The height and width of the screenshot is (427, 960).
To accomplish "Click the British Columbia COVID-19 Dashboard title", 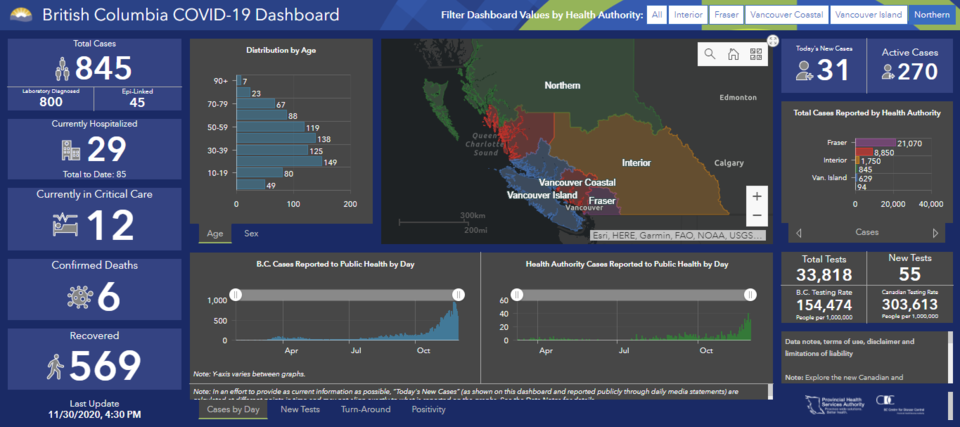I will (190, 14).
